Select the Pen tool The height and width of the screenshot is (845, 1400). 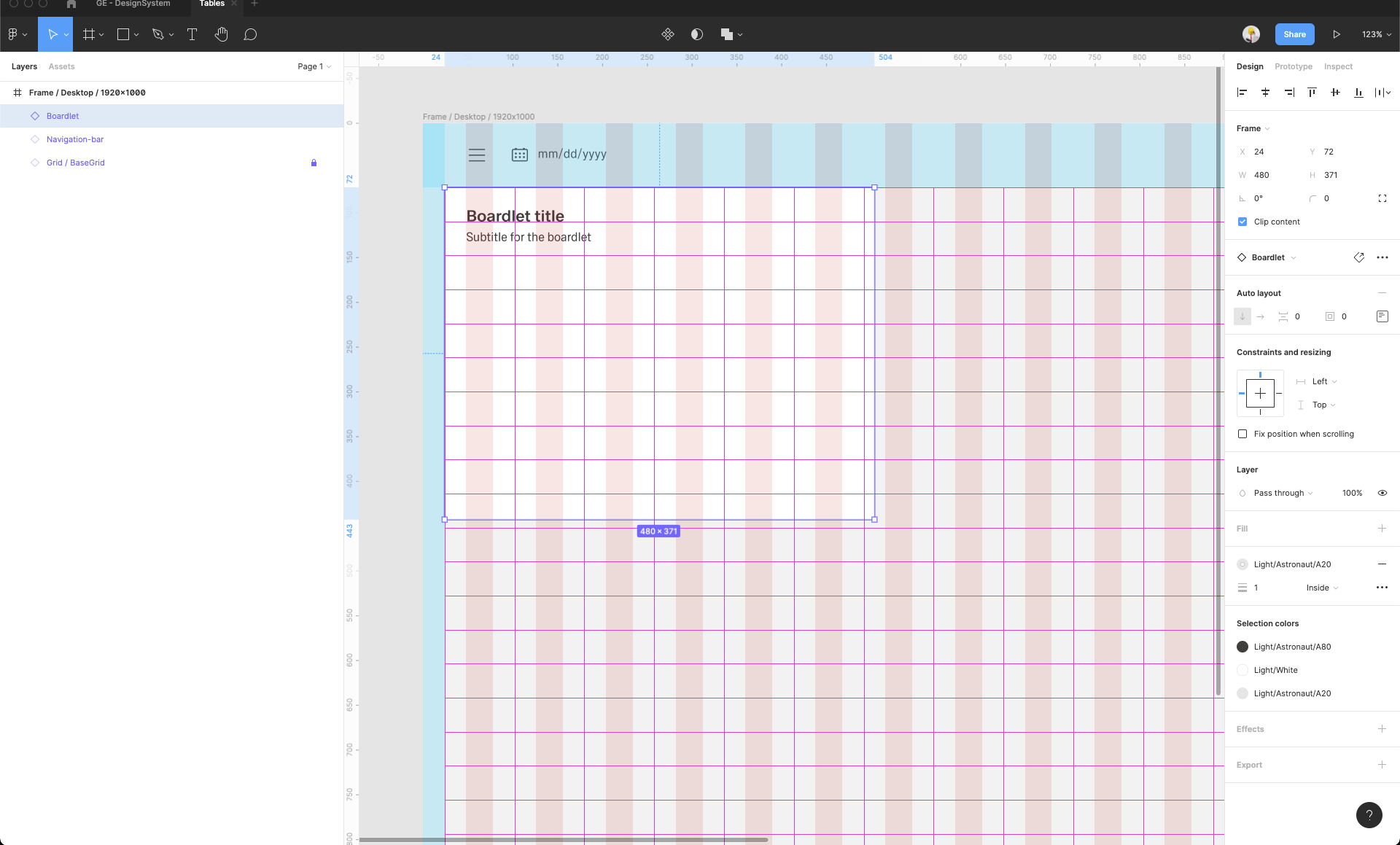(x=157, y=34)
